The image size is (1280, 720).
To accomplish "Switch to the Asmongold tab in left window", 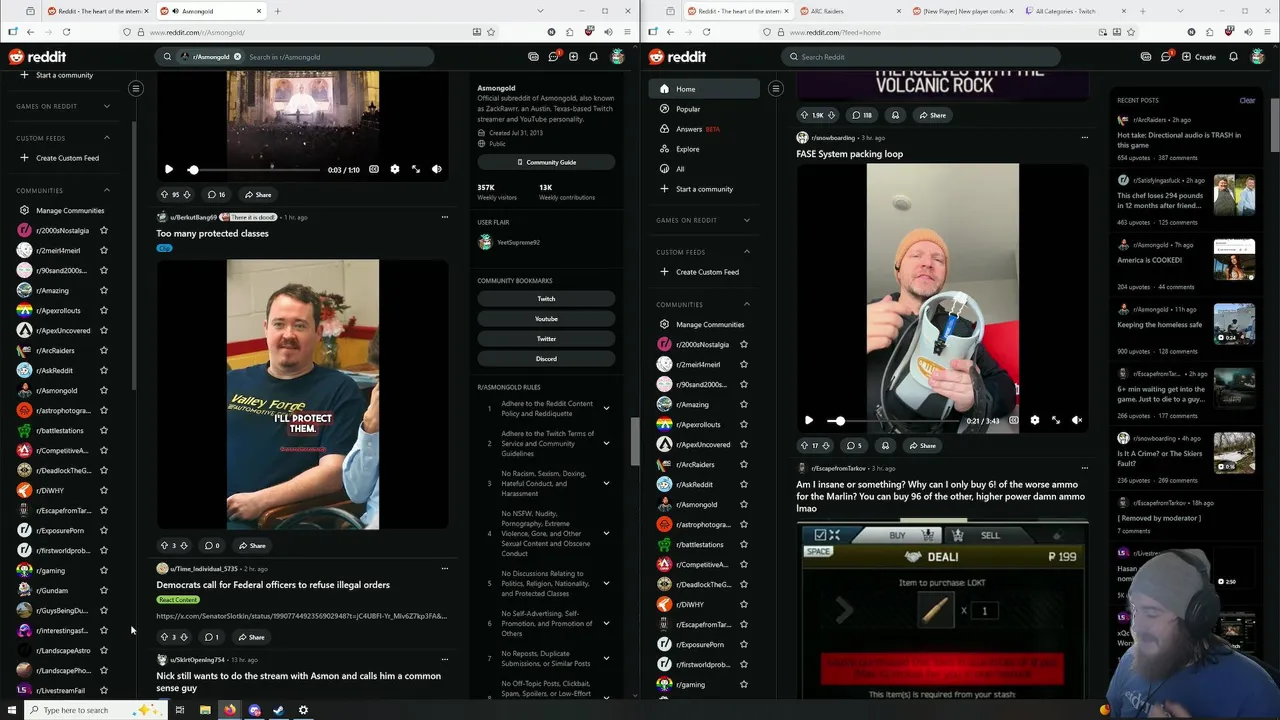I will 211,11.
